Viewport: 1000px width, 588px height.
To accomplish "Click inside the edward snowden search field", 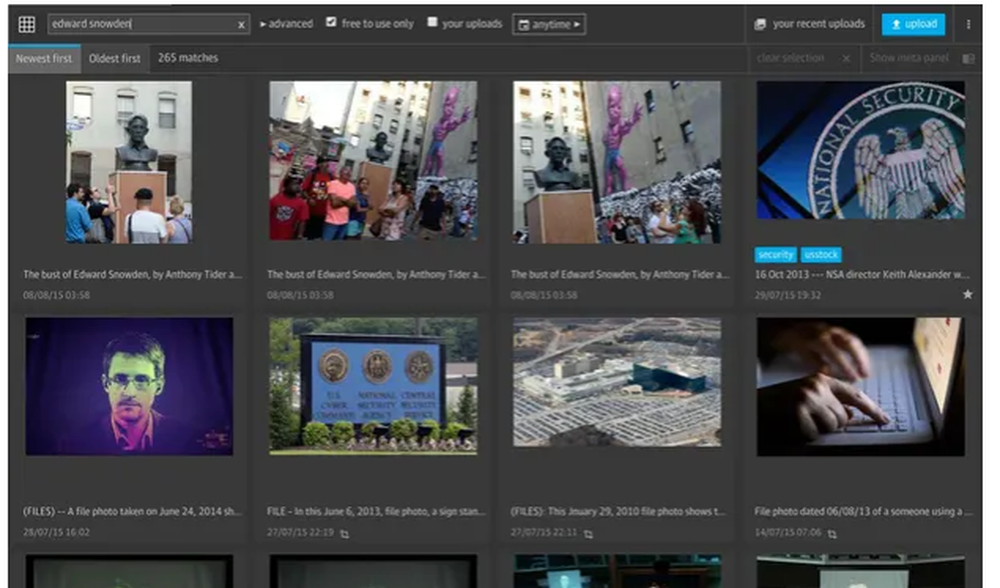I will click(x=140, y=22).
